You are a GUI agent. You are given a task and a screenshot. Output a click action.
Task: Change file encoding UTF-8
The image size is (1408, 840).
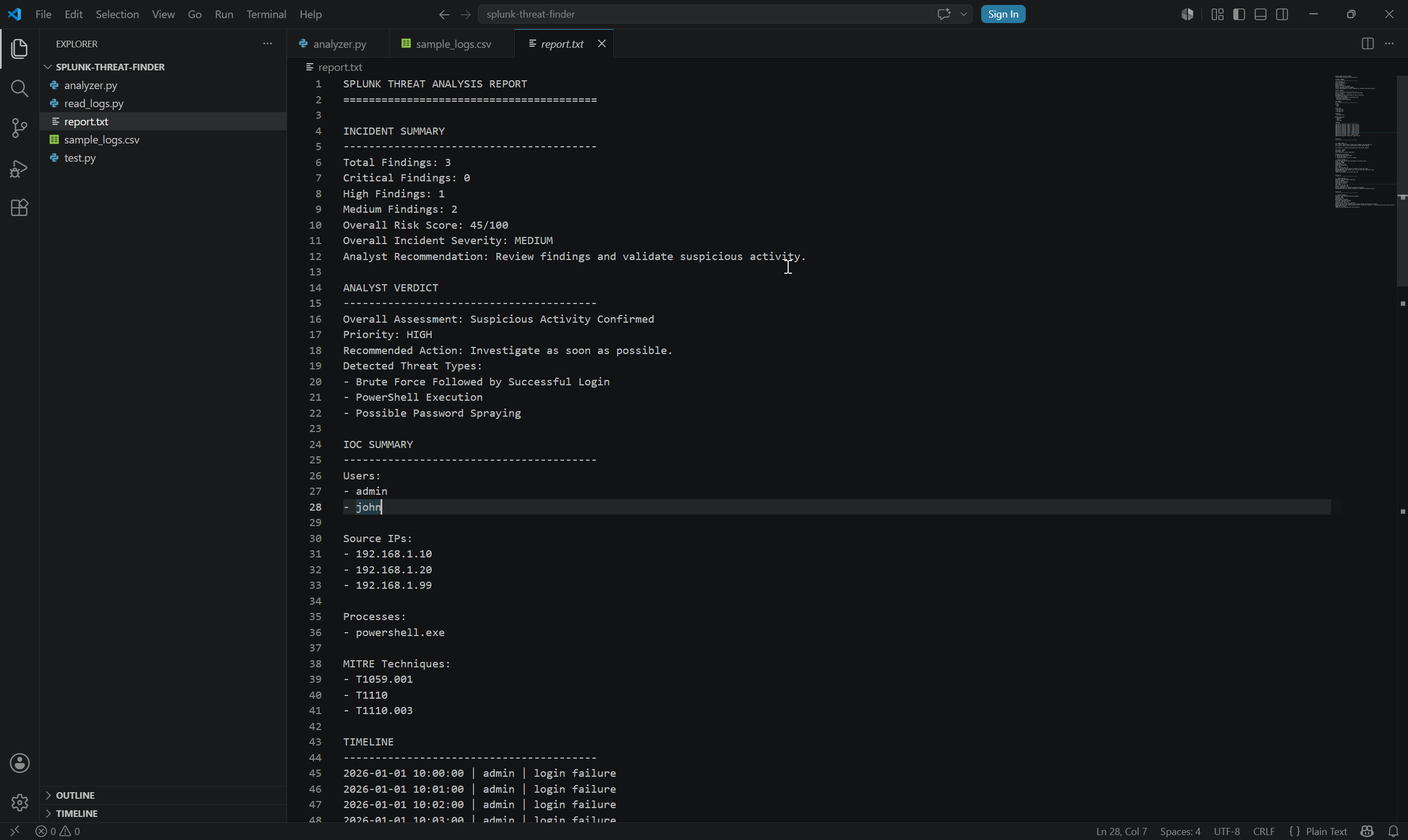click(x=1227, y=831)
